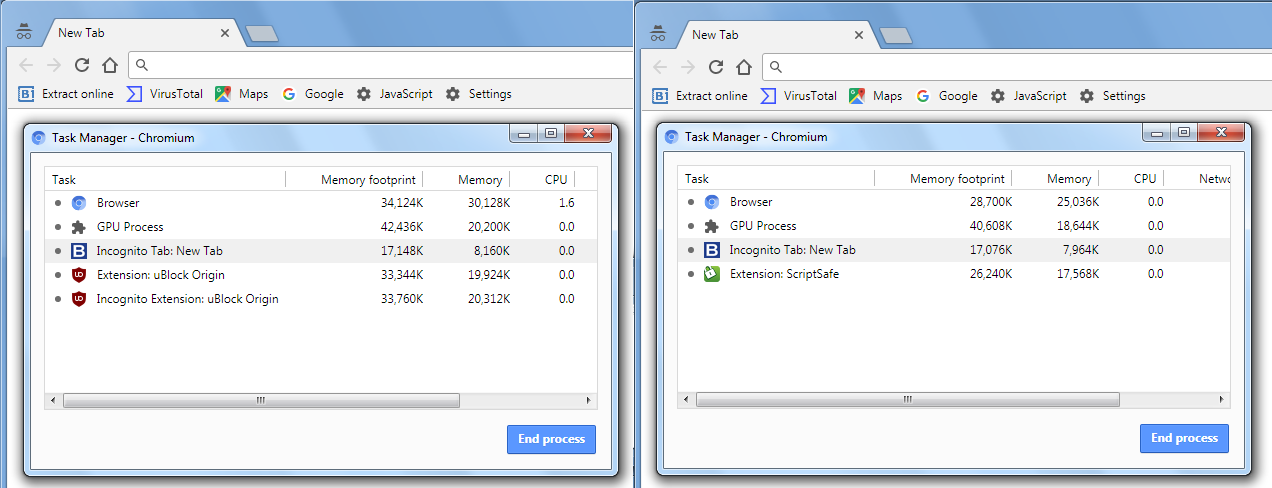The width and height of the screenshot is (1272, 488).
Task: Open the Extract online bookmark in the right window
Action: 700,96
